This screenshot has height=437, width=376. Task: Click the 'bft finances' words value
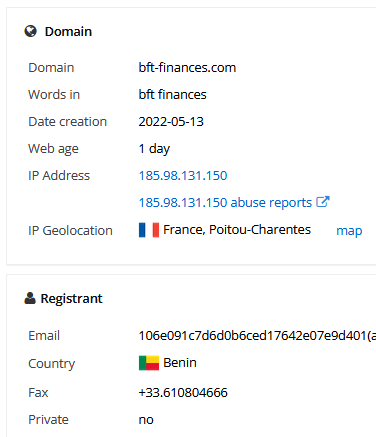tap(173, 95)
